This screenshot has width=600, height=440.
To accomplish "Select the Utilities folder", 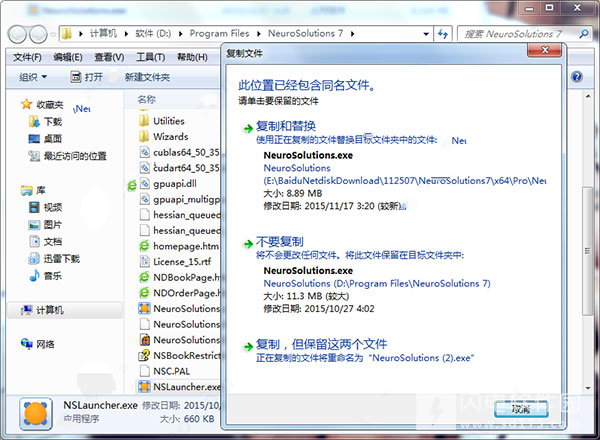I will (162, 121).
